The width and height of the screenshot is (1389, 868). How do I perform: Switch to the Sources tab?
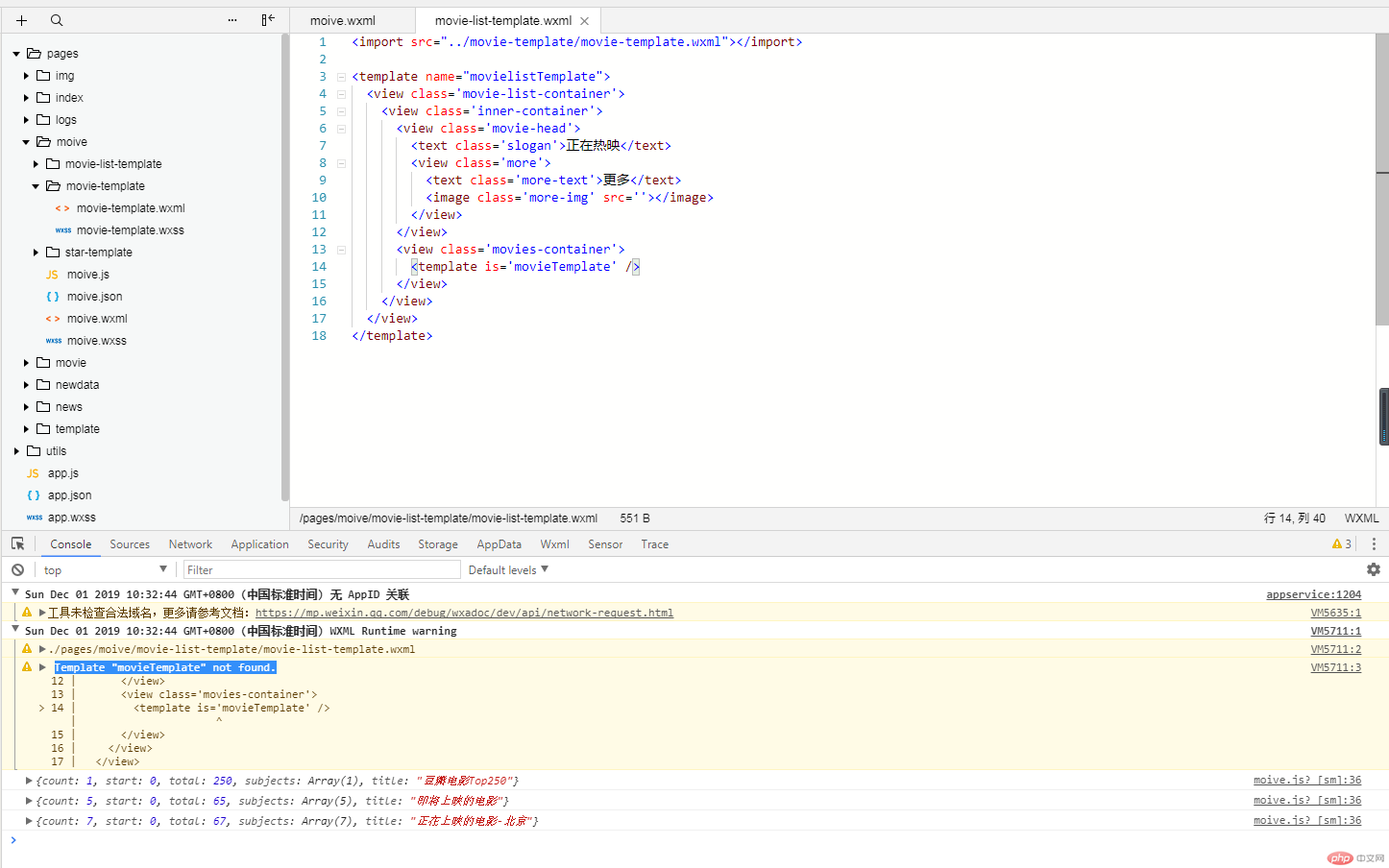click(x=130, y=543)
